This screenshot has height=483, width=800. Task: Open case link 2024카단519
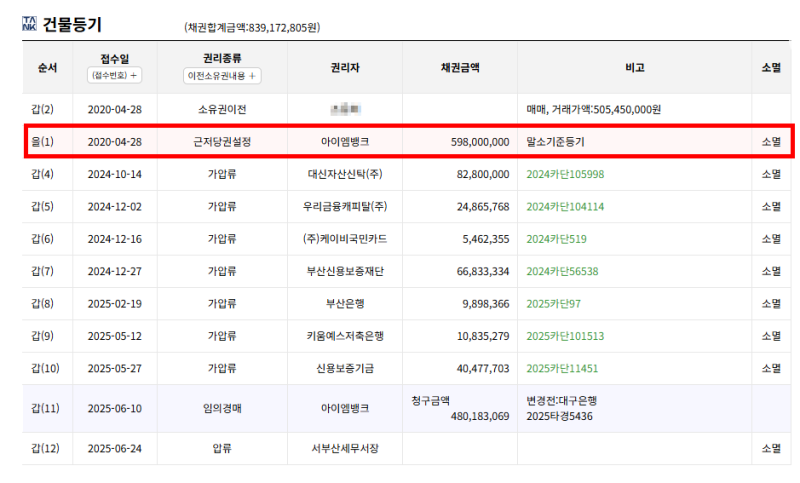coord(556,239)
